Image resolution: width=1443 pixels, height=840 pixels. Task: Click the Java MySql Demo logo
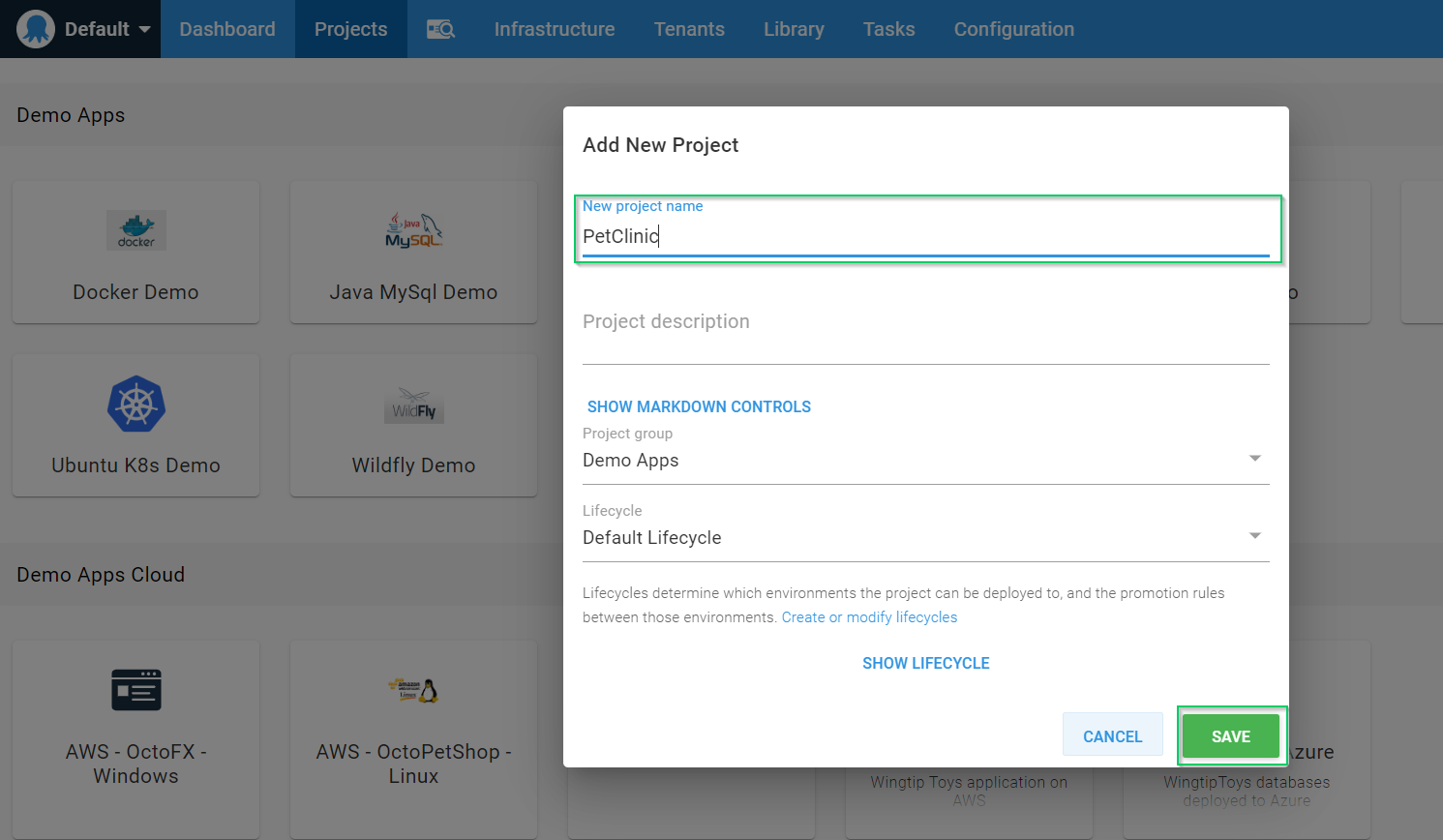coord(413,230)
